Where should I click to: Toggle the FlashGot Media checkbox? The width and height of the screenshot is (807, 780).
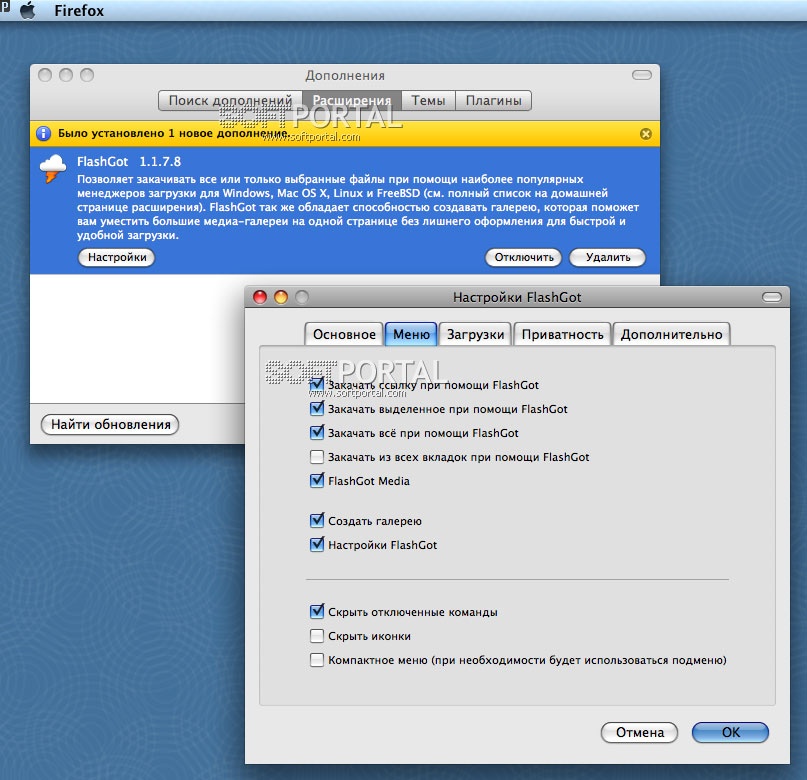tap(317, 481)
